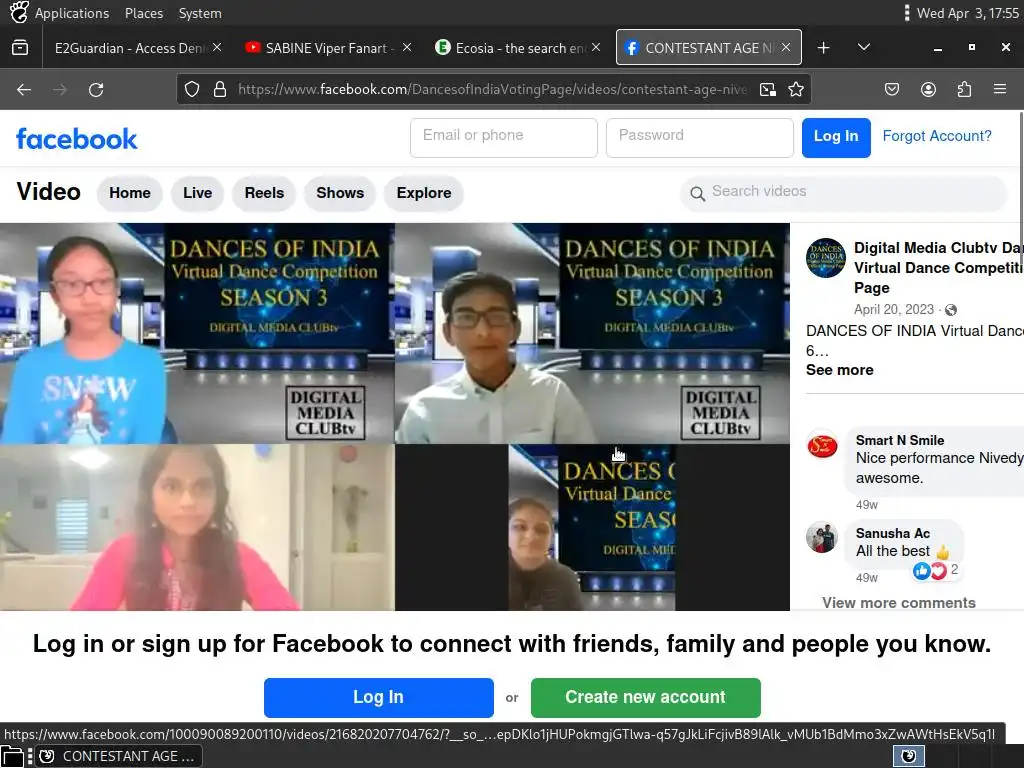Select the Shows video pill
Screen dimensions: 1024x768
point(340,193)
